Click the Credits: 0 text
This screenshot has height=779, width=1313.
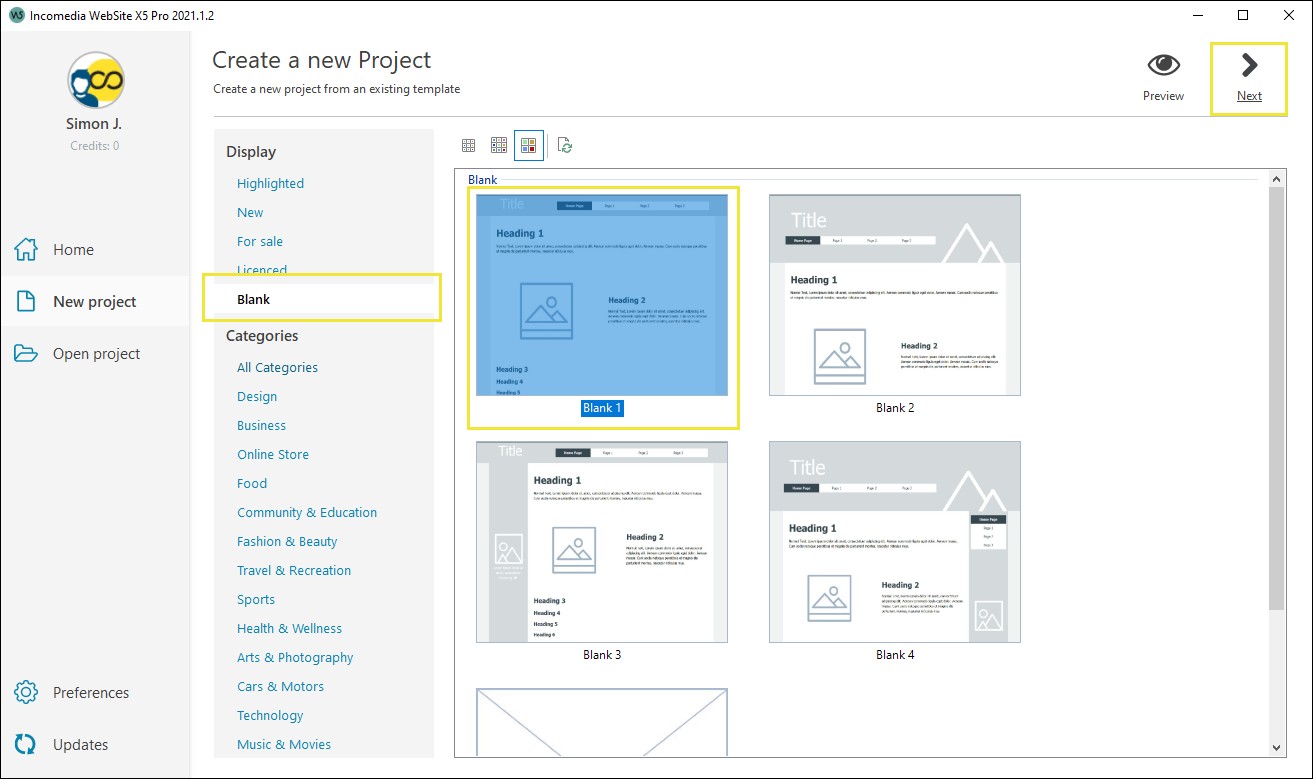tap(95, 146)
